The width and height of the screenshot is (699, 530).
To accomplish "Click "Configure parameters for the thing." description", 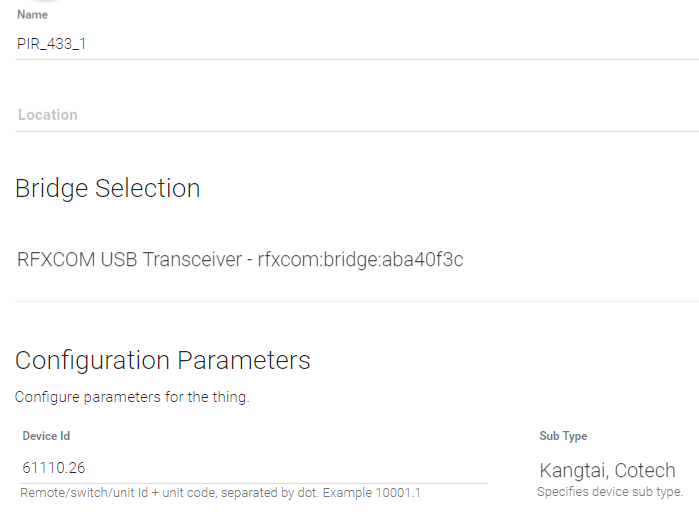I will pos(131,397).
